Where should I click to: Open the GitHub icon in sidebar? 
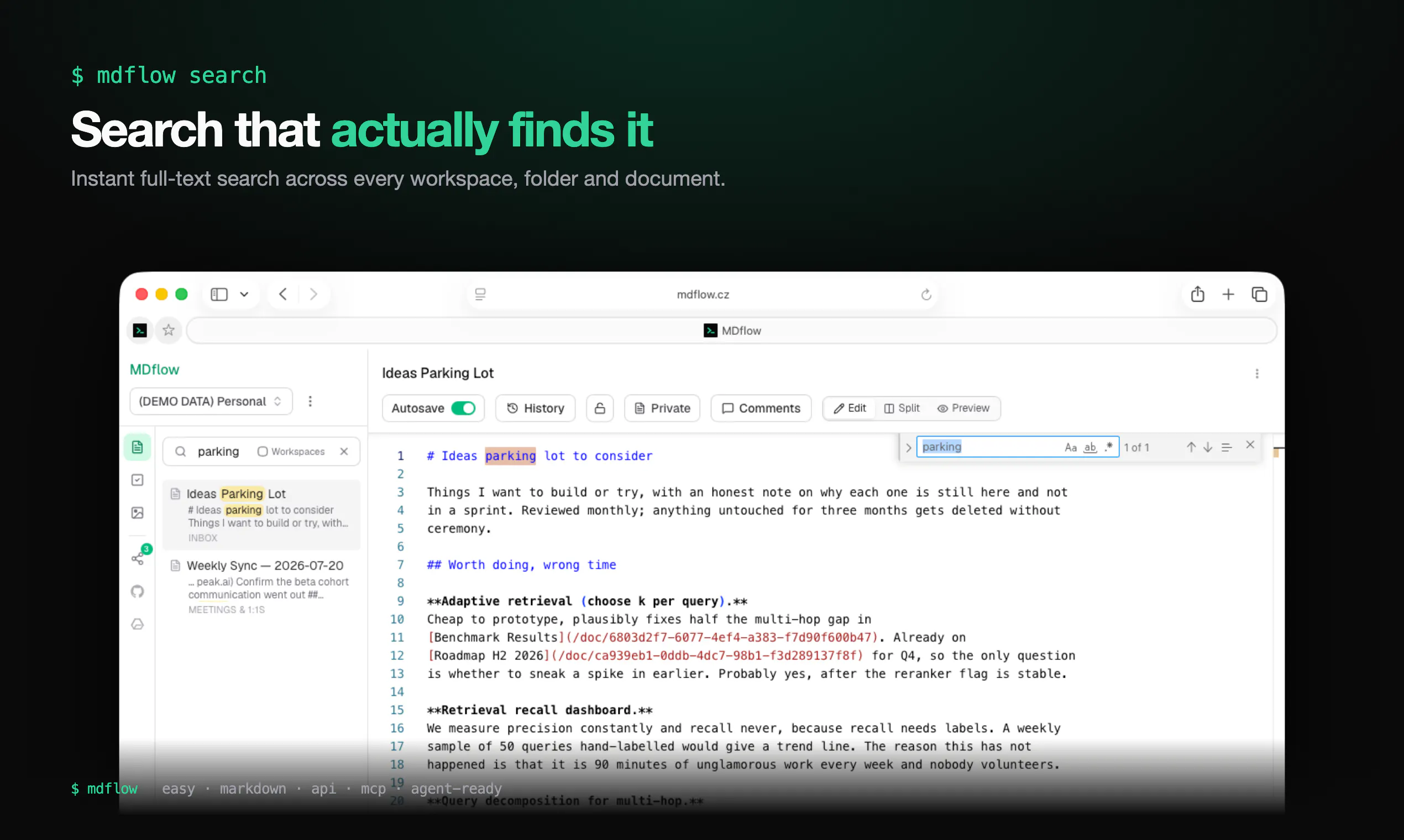click(x=137, y=591)
